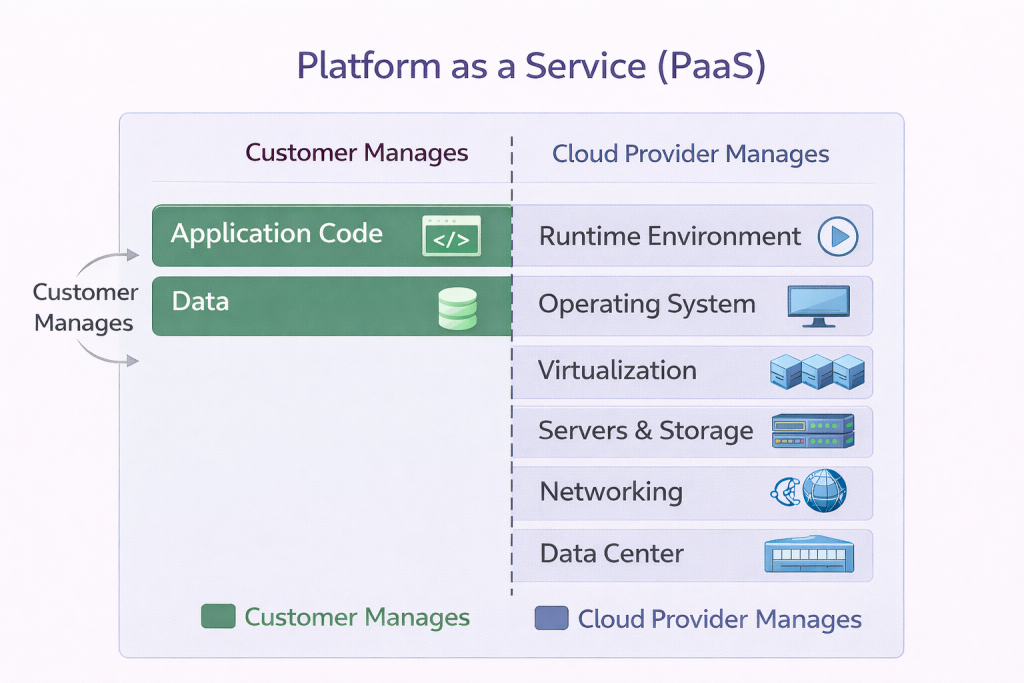
Task: Click the Platform as a Service title
Action: [531, 65]
